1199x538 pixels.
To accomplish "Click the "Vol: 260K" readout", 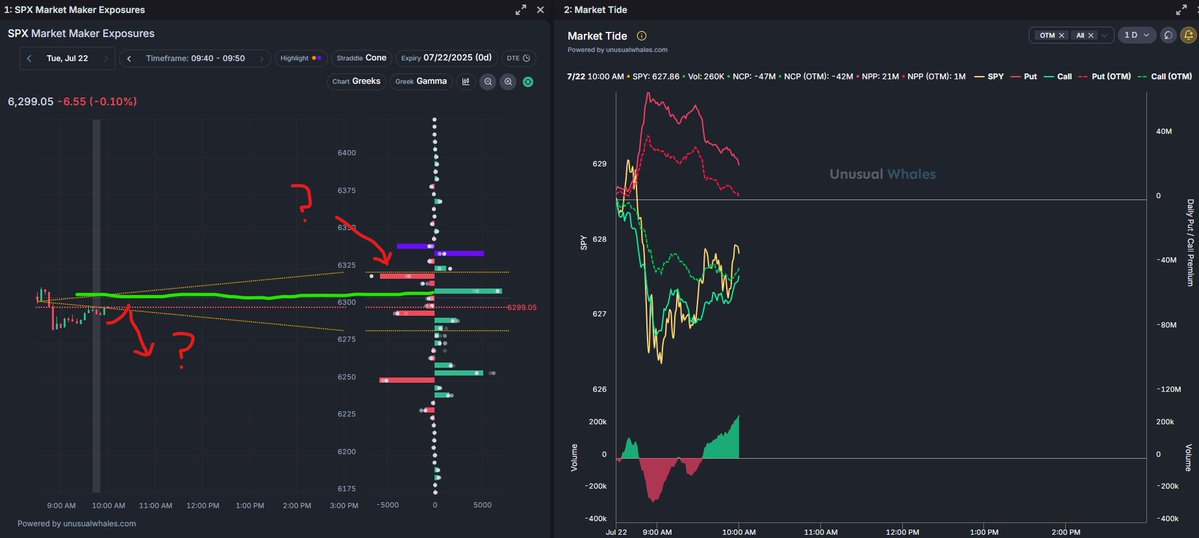I will (707, 77).
